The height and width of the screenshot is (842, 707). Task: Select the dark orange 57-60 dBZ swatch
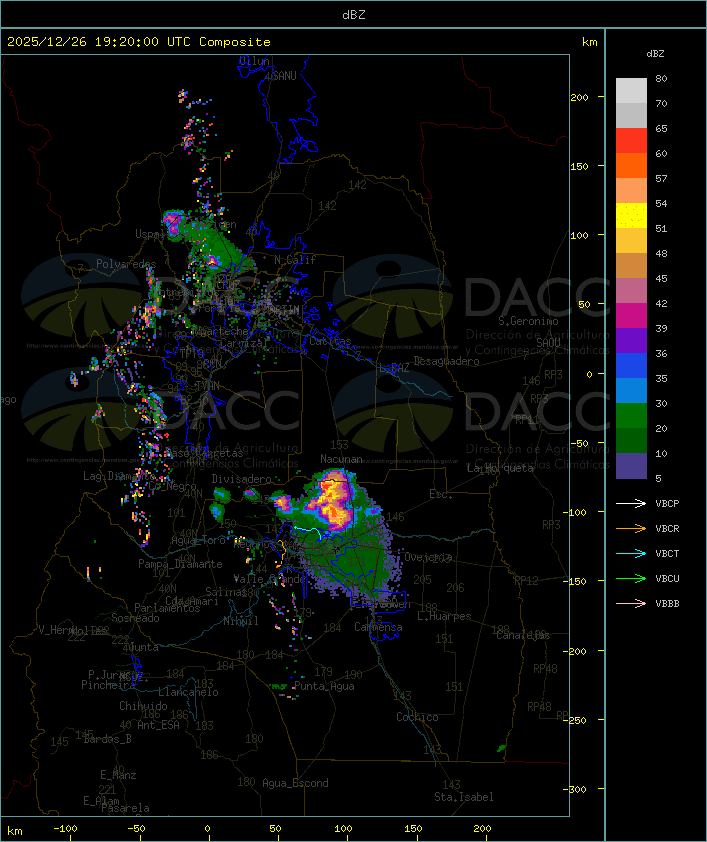pos(631,165)
